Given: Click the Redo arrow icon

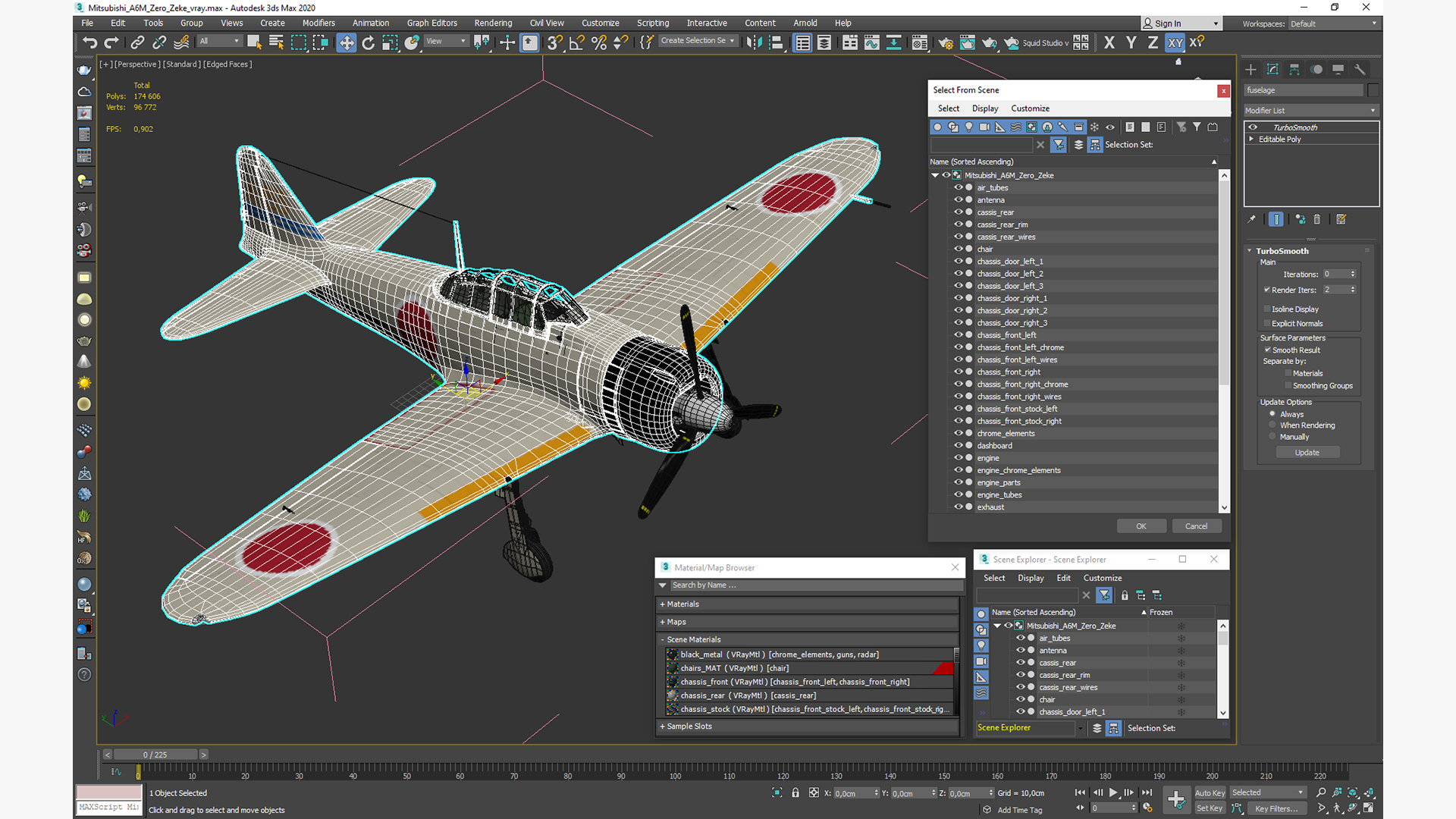Looking at the screenshot, I should click(111, 42).
